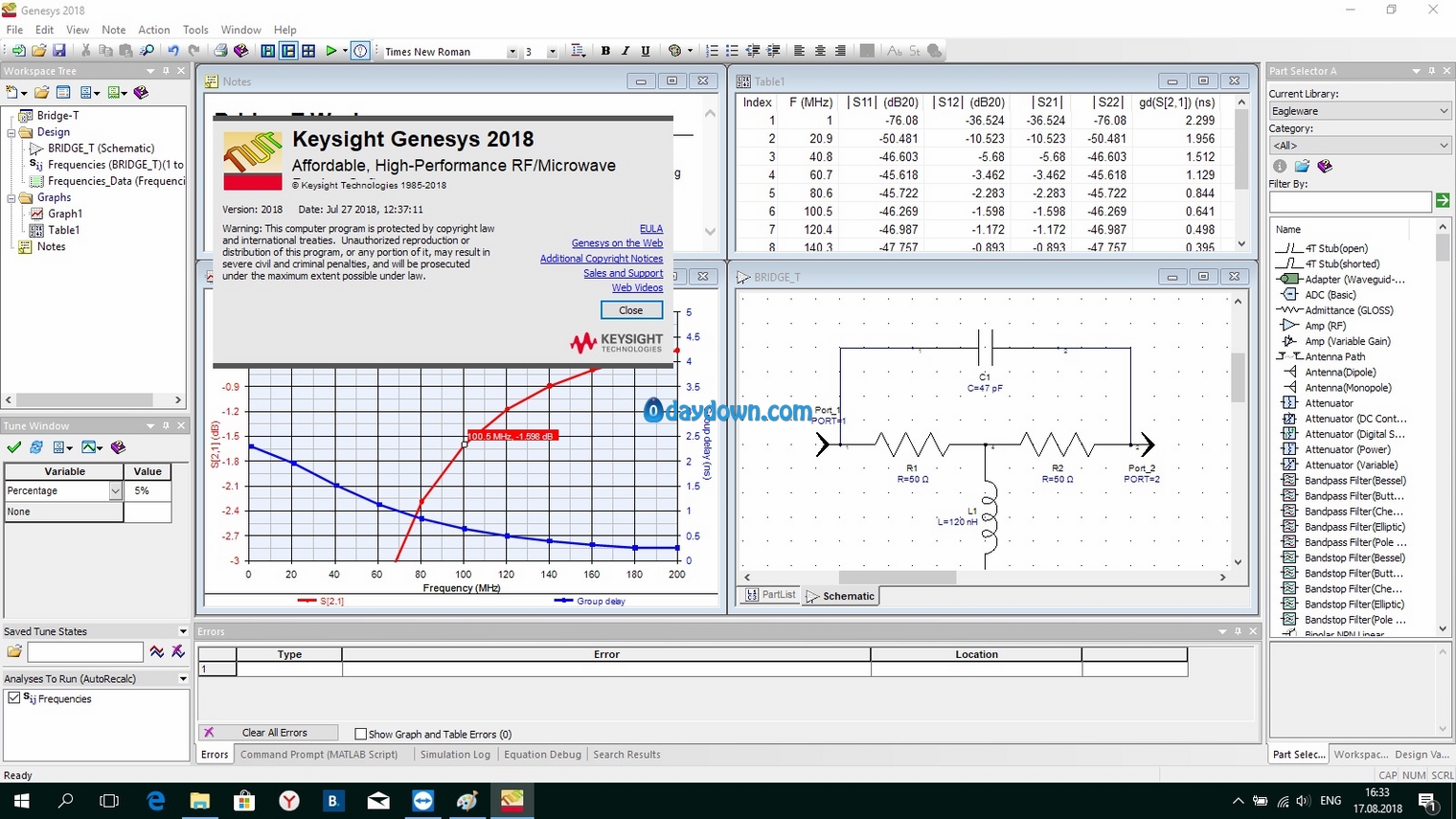Click the Undo arrow in the toolbar
1456x819 pixels.
tap(173, 51)
